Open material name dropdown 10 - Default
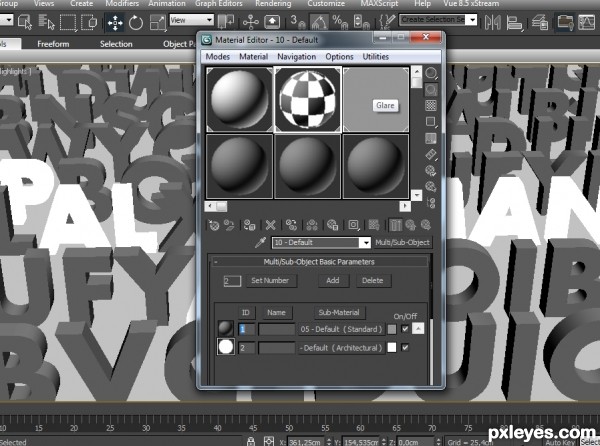 (x=366, y=243)
